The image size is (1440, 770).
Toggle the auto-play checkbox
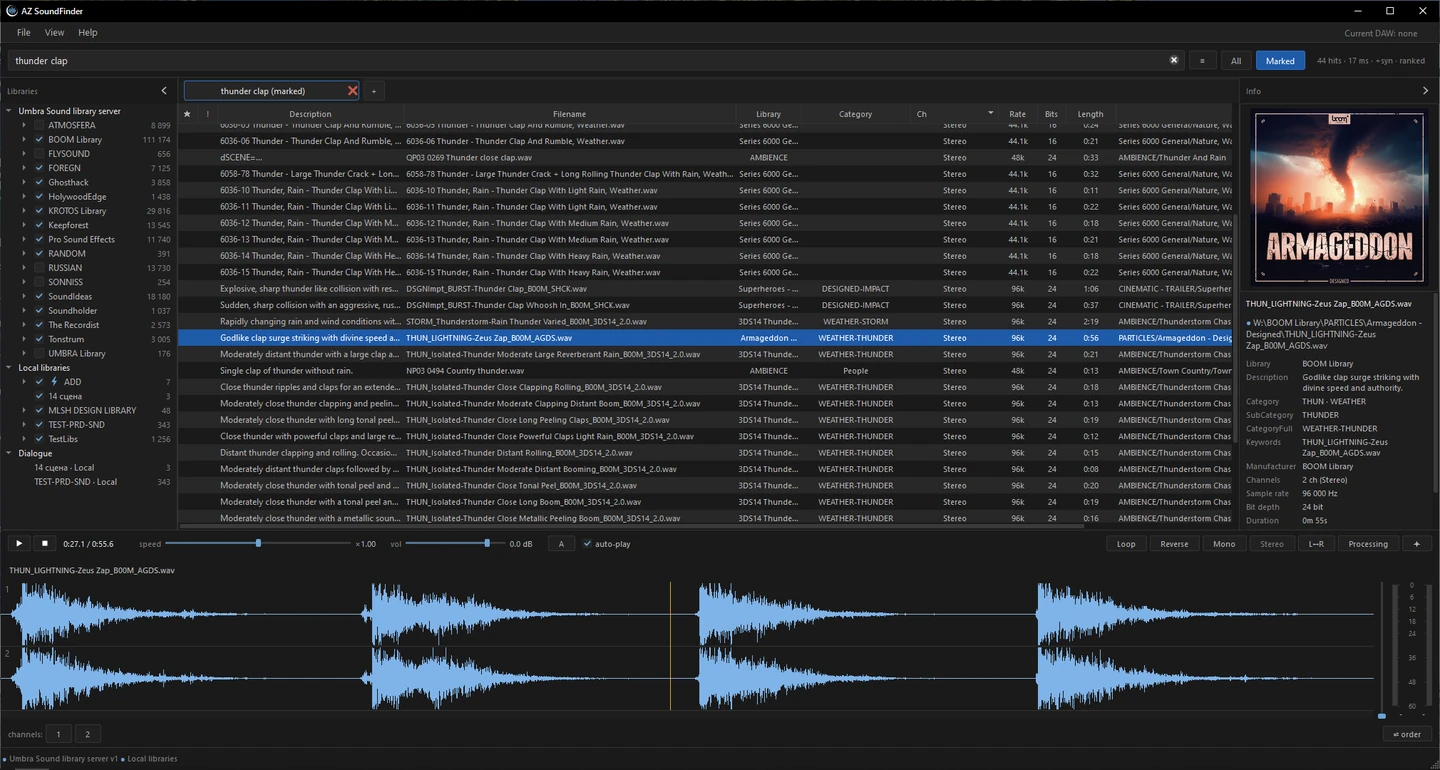coord(587,544)
